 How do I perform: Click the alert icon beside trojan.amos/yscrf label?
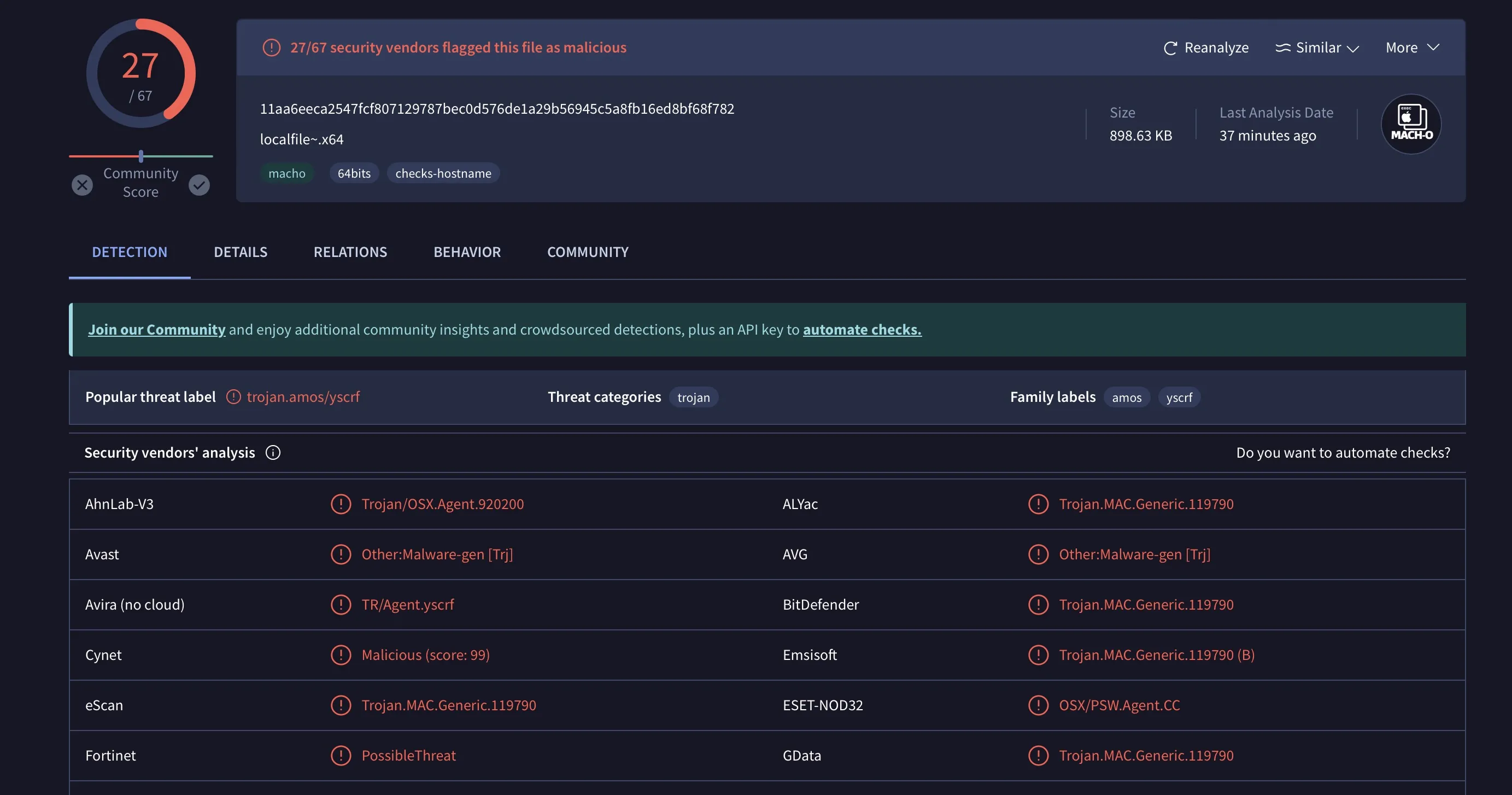[233, 397]
